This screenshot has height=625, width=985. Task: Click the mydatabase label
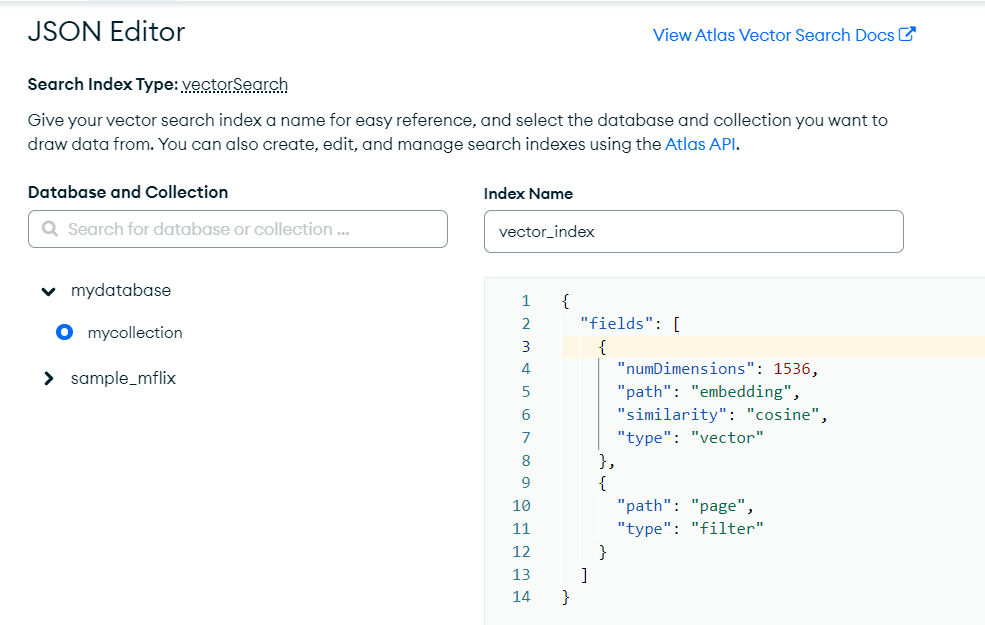click(121, 291)
